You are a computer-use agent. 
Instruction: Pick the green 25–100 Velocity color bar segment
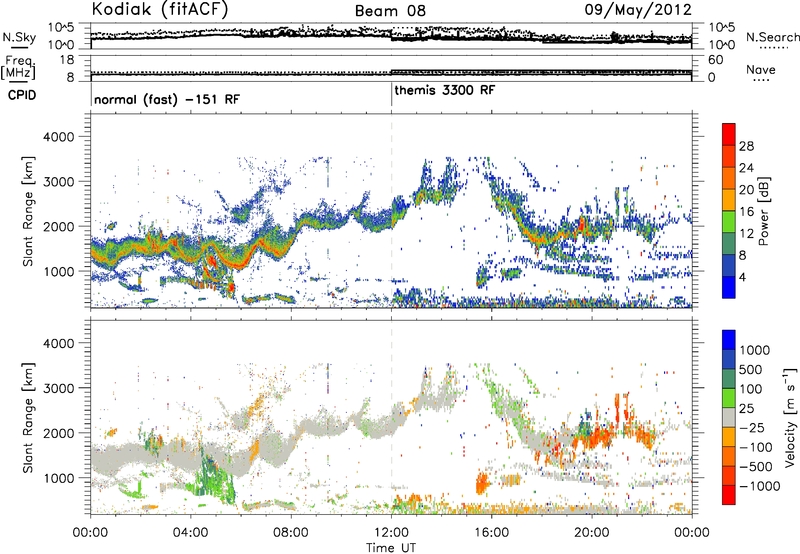click(729, 398)
